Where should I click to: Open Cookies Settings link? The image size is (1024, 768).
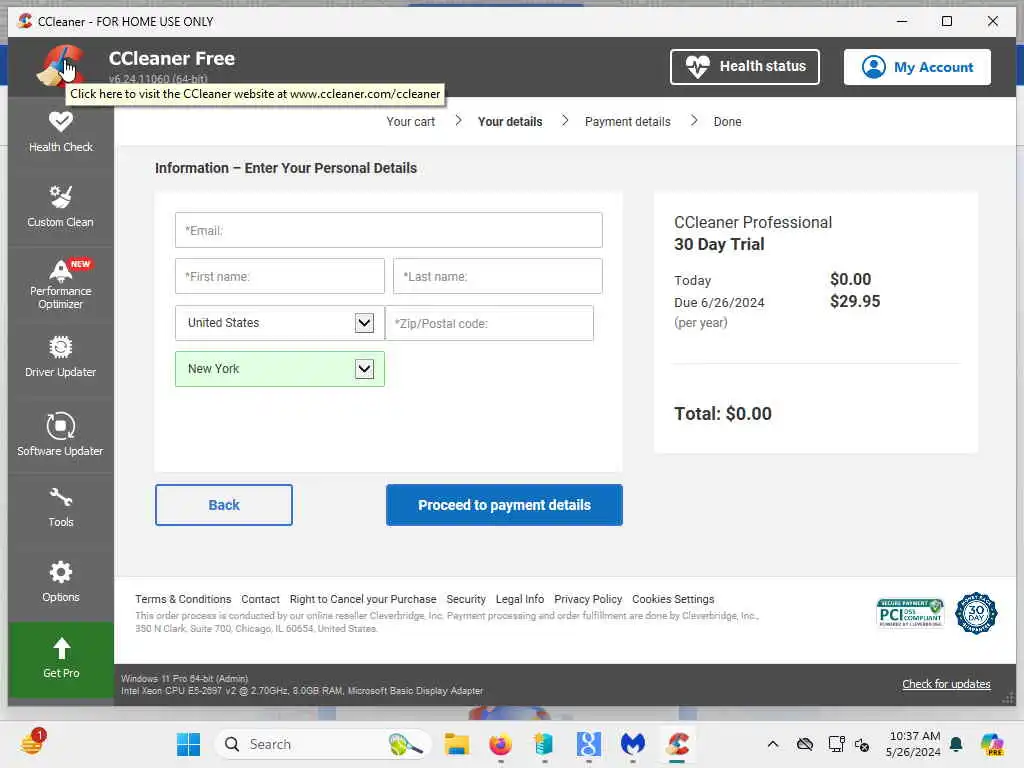pyautogui.click(x=673, y=599)
